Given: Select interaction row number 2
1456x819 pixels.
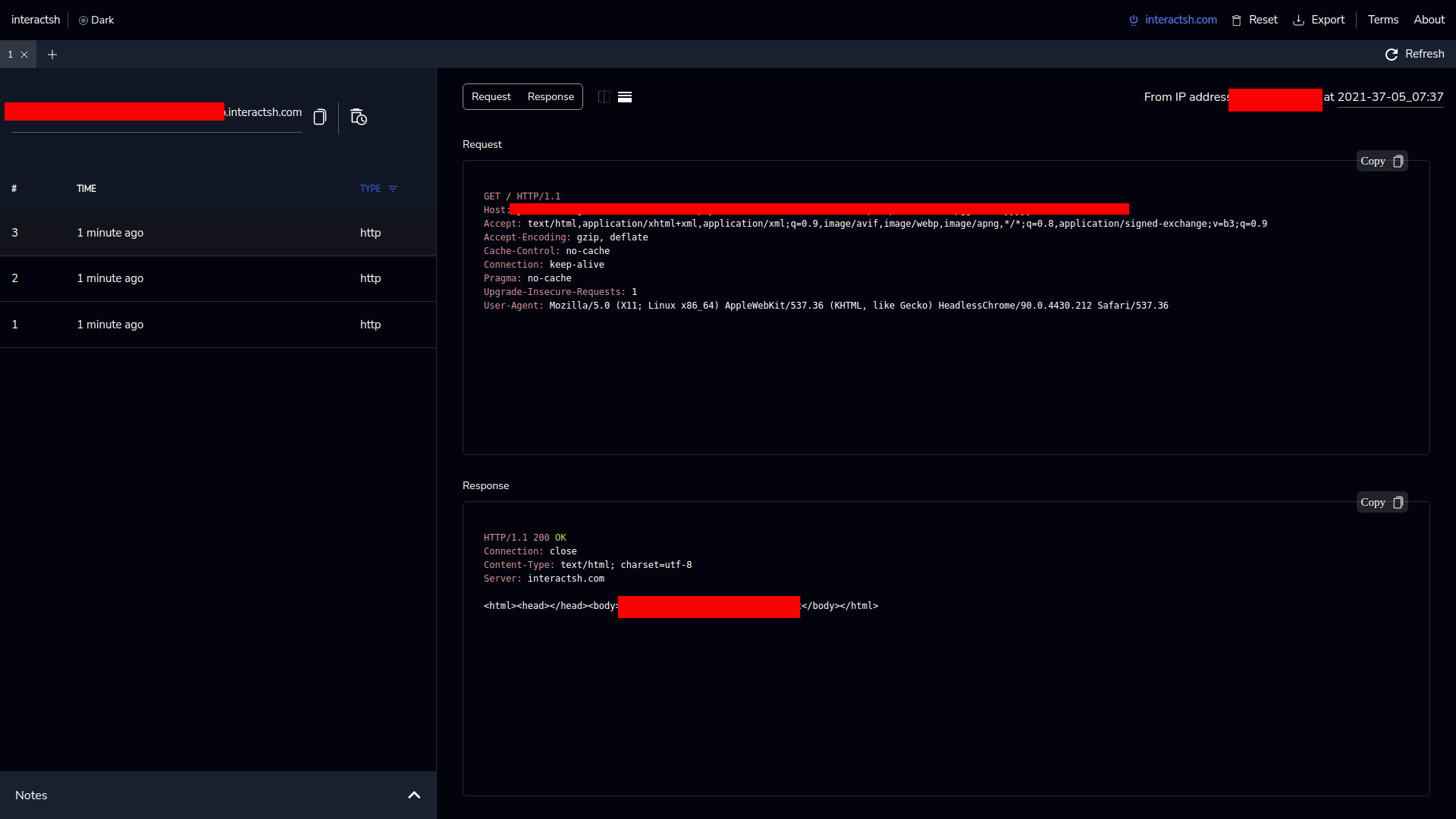Looking at the screenshot, I should pos(218,278).
